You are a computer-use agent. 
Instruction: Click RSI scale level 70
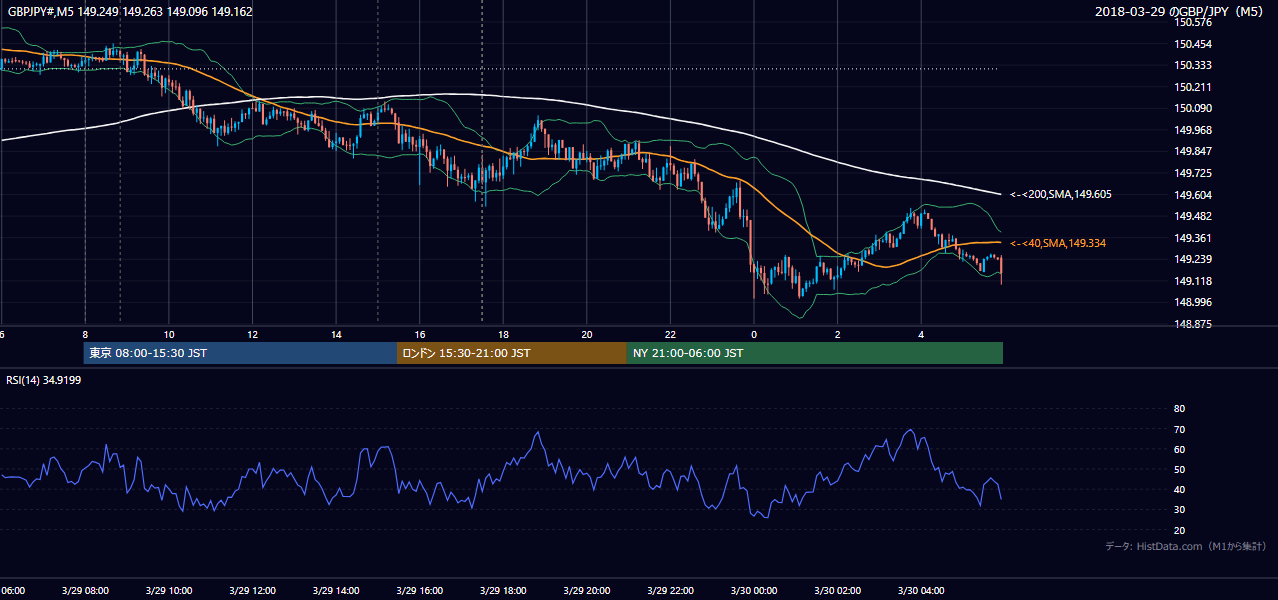[1179, 429]
